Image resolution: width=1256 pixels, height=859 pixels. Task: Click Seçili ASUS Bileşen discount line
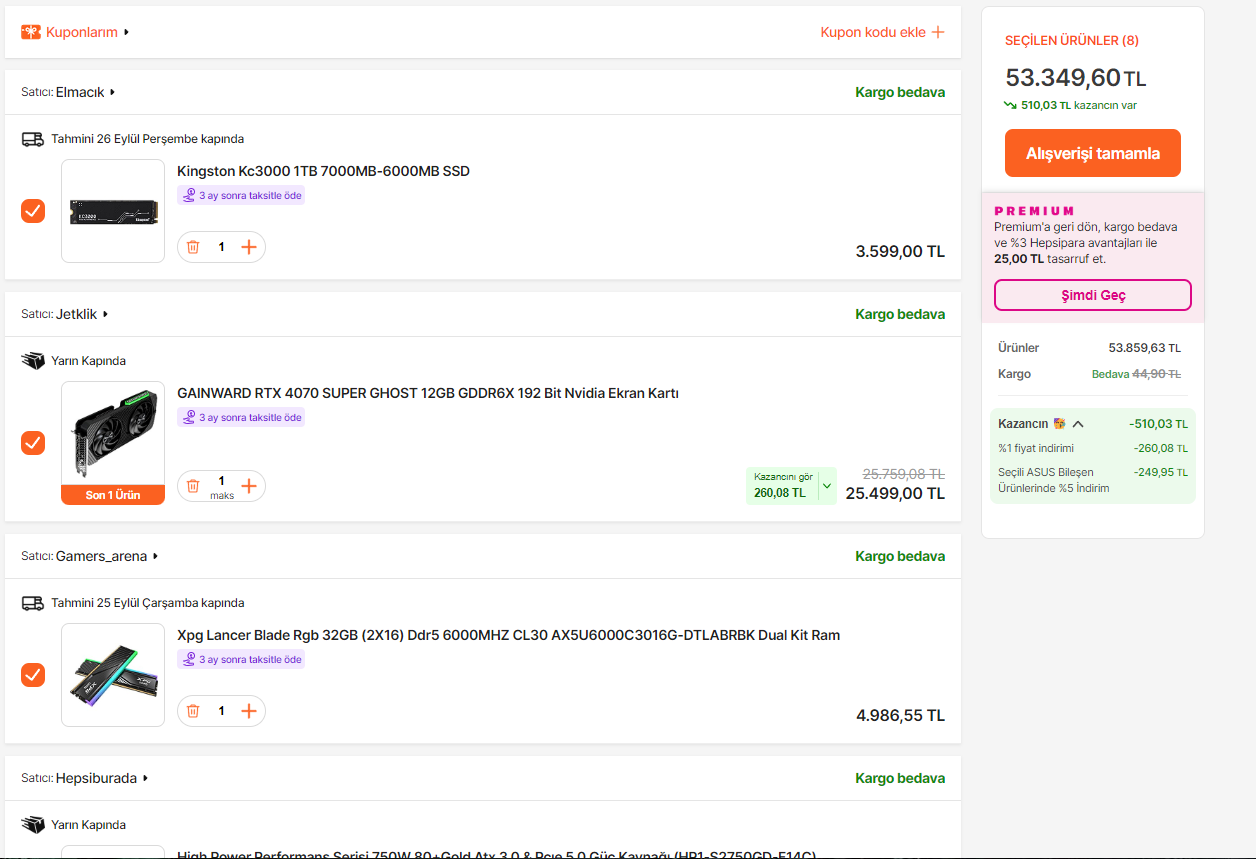pyautogui.click(x=1093, y=480)
